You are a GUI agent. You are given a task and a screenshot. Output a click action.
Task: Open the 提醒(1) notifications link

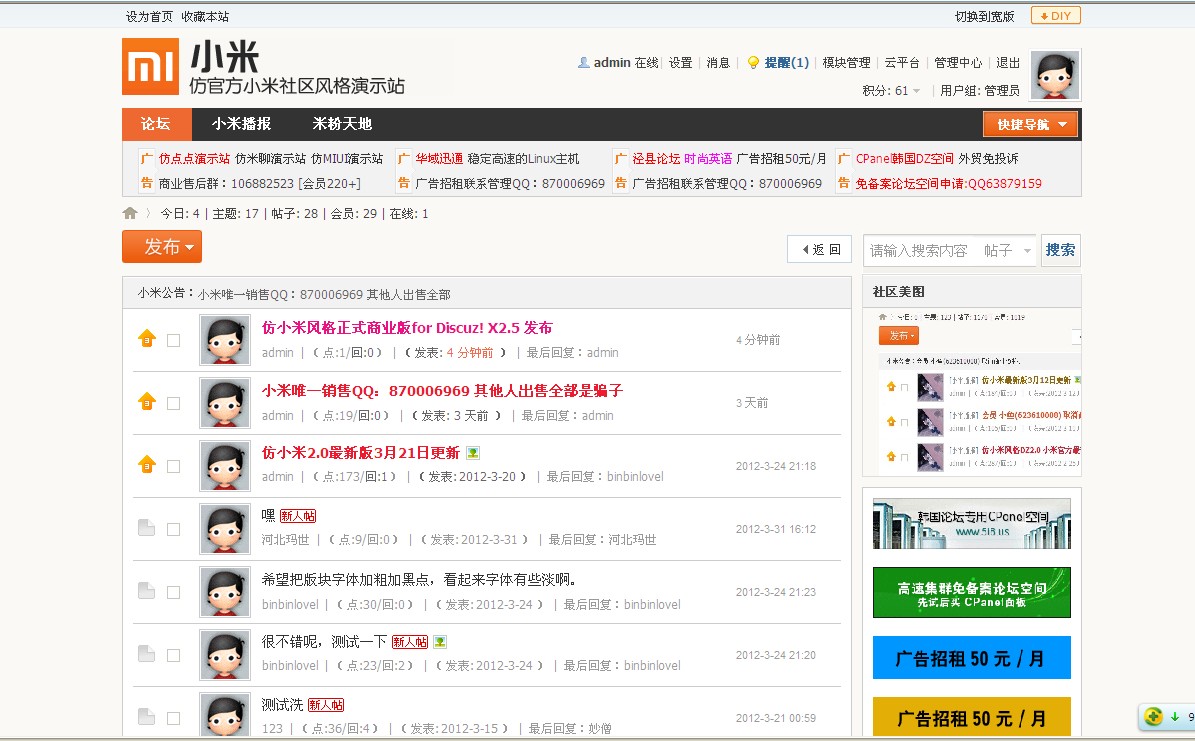coord(787,63)
